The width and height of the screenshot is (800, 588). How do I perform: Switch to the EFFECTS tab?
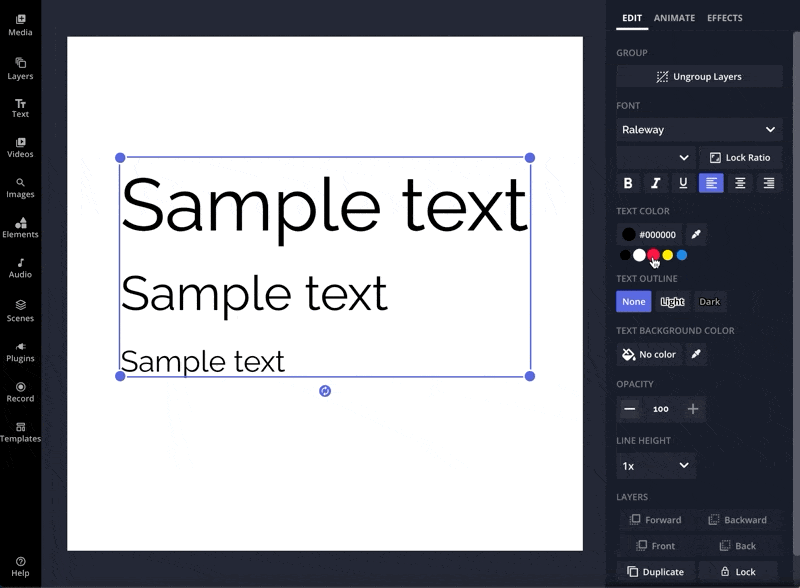click(x=724, y=18)
